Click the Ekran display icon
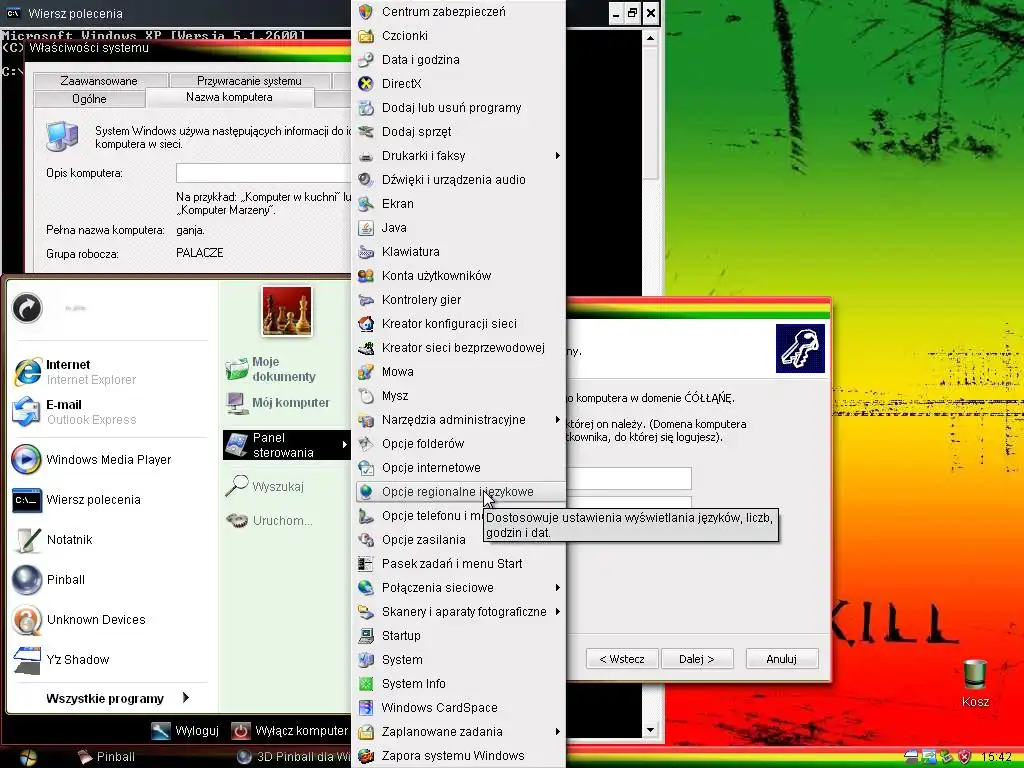This screenshot has height=768, width=1024. pos(366,204)
